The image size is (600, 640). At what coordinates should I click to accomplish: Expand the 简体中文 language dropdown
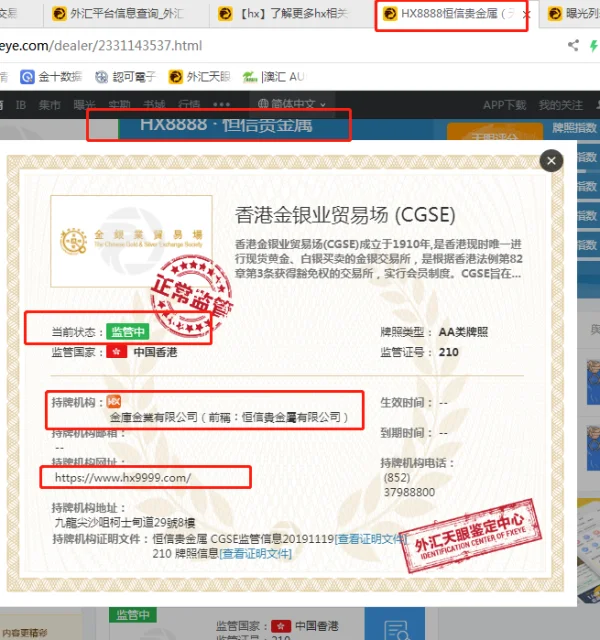[x=292, y=104]
